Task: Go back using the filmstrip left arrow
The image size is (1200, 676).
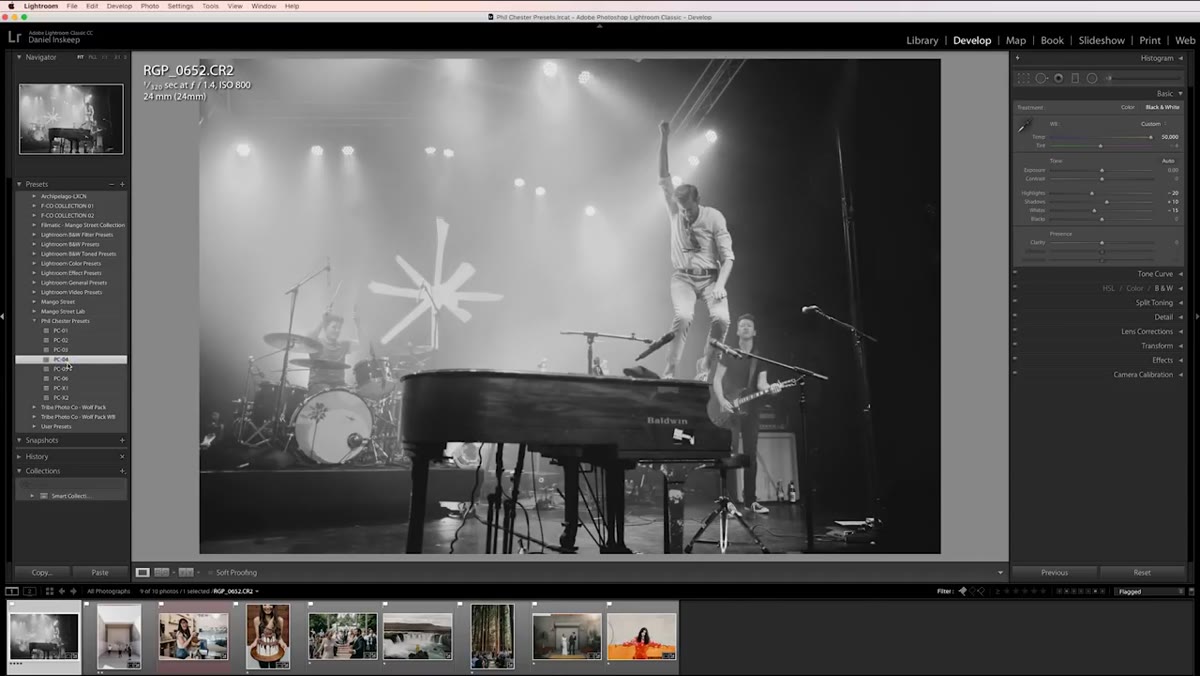Action: [x=61, y=591]
